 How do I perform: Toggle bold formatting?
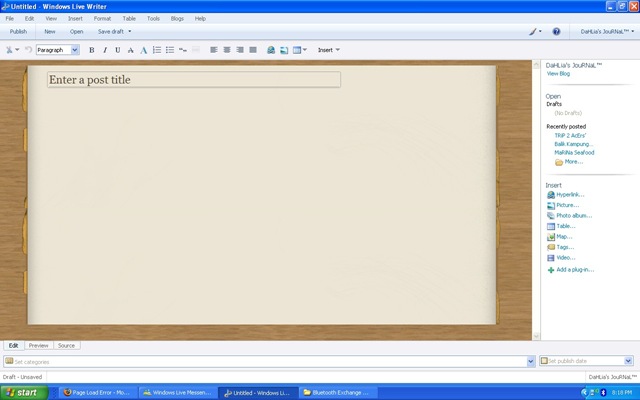[x=92, y=50]
